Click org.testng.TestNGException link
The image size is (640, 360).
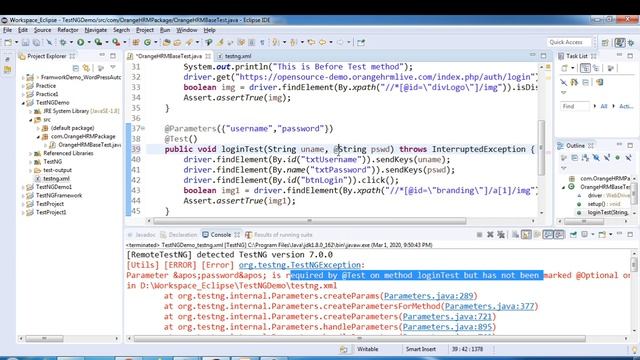click(300, 265)
